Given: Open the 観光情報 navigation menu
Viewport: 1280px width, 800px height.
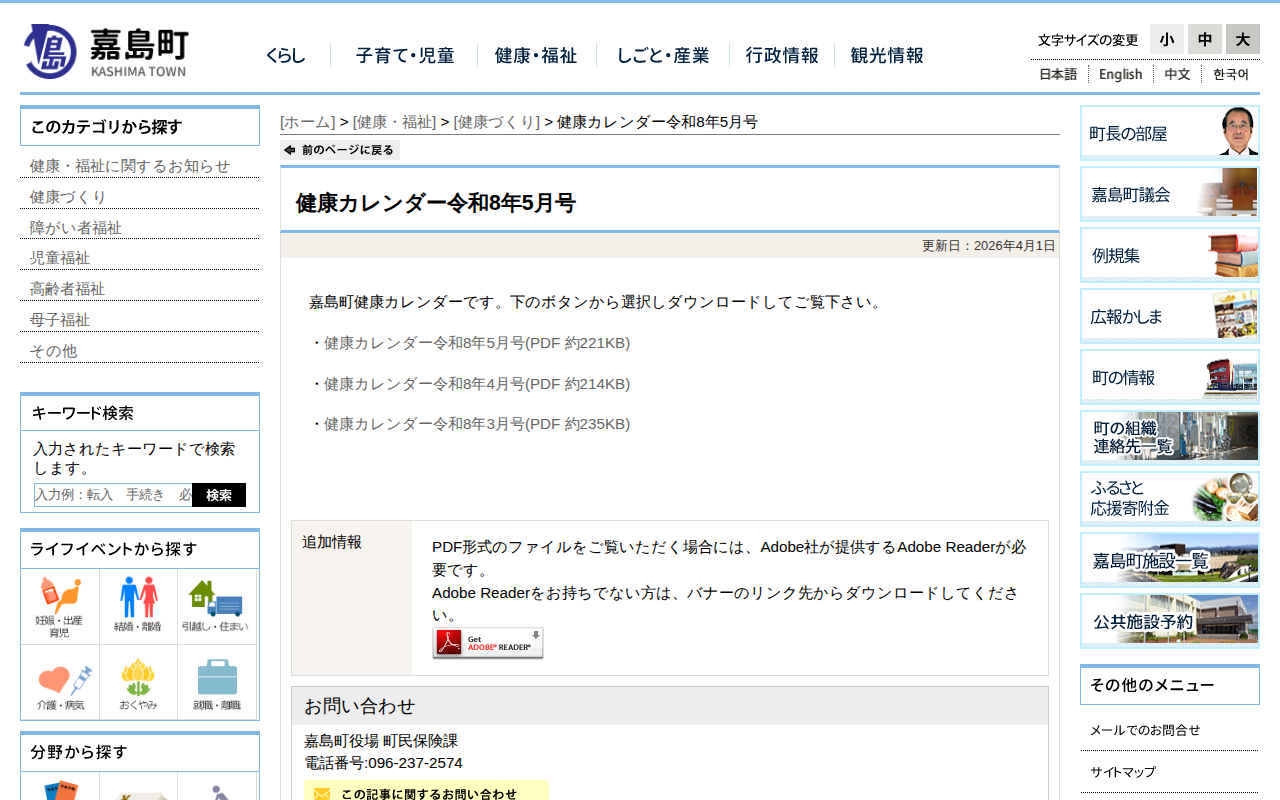Looking at the screenshot, I should tap(887, 56).
